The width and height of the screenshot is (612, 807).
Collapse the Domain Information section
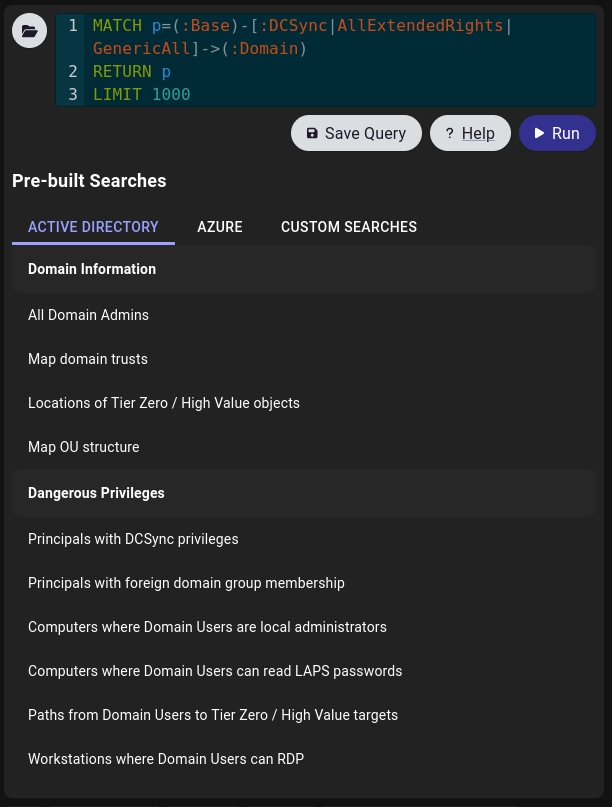click(92, 269)
